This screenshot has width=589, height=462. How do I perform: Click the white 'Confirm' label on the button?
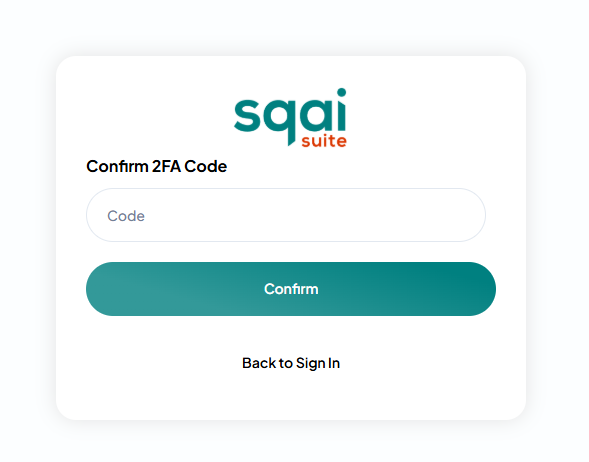point(291,289)
